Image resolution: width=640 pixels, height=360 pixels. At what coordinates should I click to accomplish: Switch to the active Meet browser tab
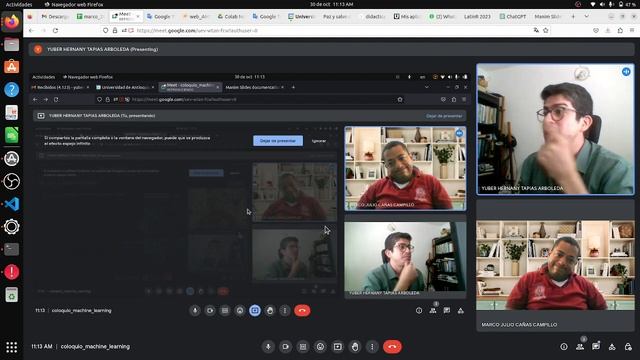click(127, 16)
